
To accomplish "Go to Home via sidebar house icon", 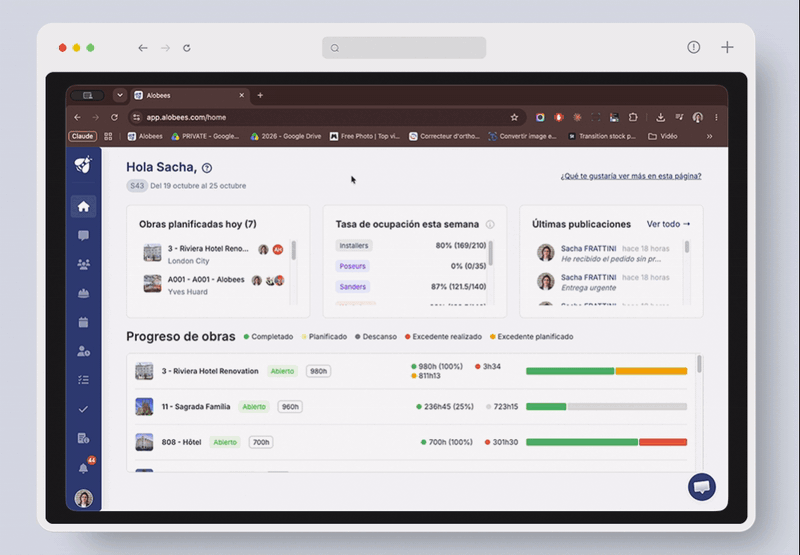I will pyautogui.click(x=83, y=206).
